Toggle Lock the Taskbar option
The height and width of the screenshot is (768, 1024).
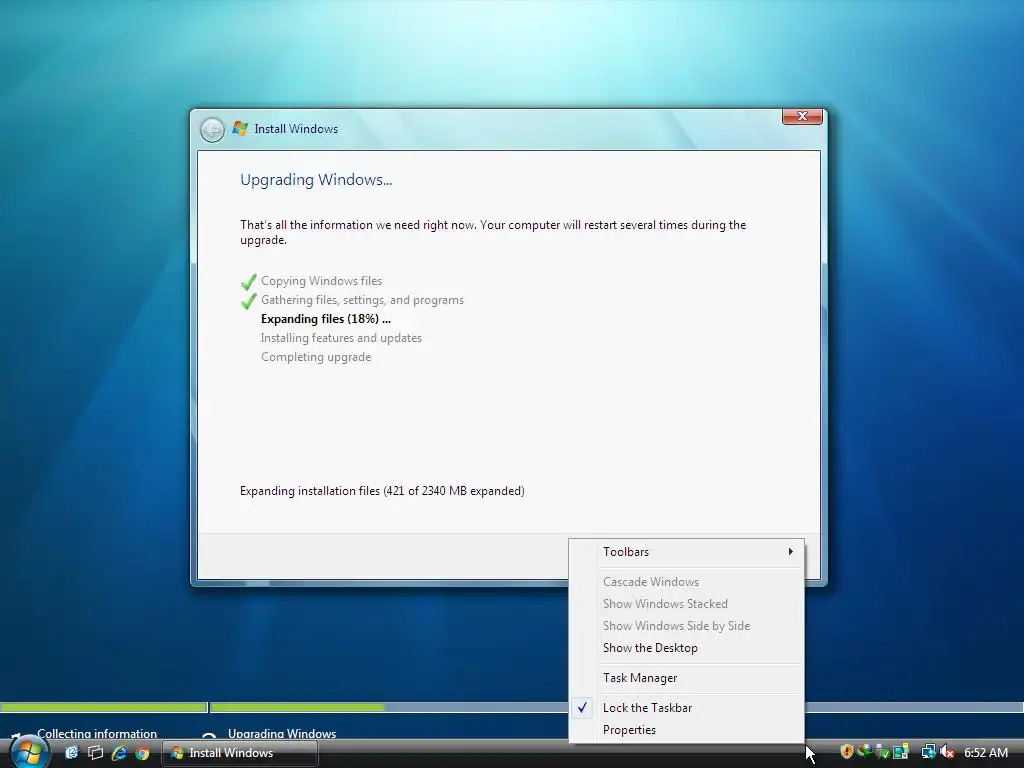(686, 708)
